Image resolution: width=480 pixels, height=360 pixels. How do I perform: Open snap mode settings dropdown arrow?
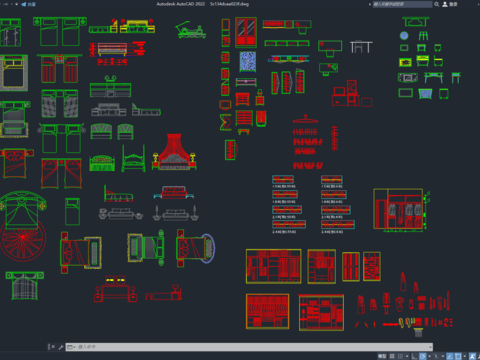click(407, 356)
